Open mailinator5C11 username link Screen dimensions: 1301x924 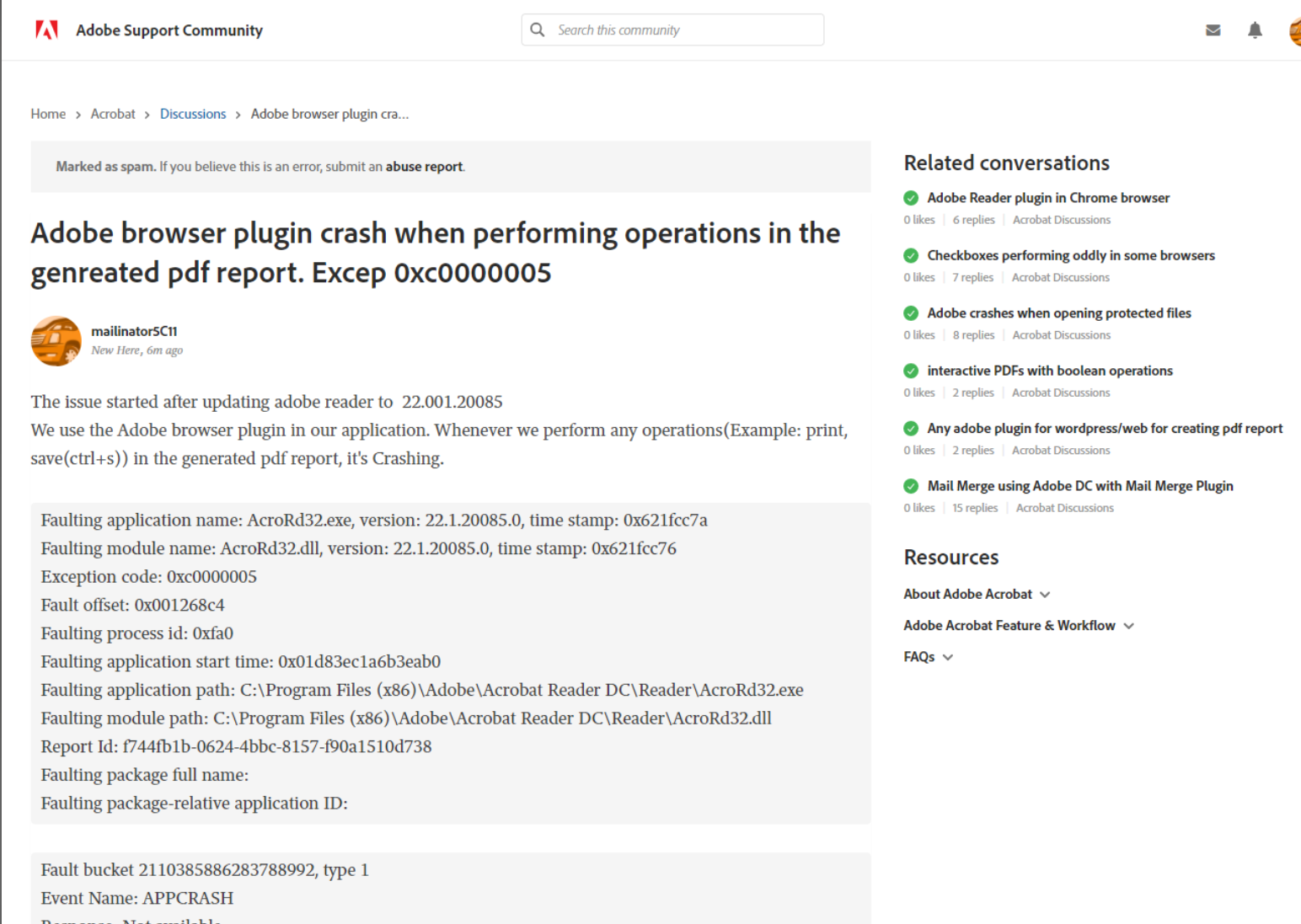134,331
